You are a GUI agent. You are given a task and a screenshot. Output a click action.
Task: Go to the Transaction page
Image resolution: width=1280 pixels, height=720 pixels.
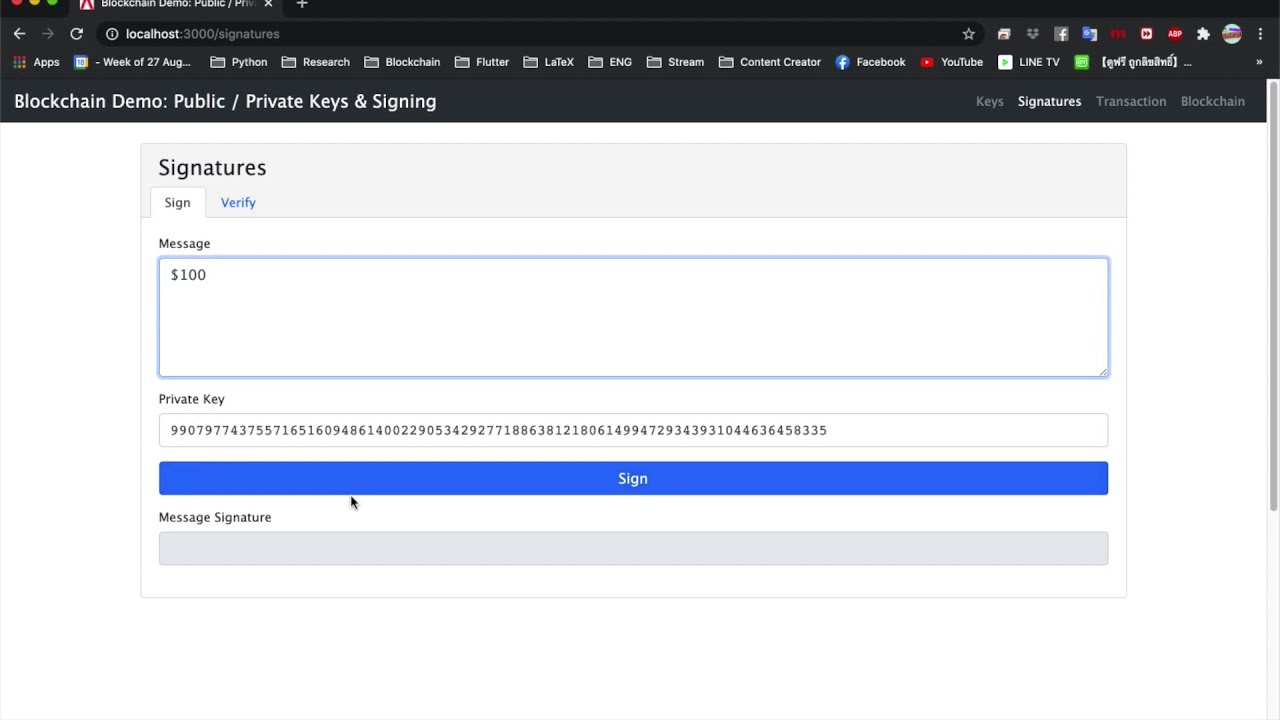(1131, 101)
